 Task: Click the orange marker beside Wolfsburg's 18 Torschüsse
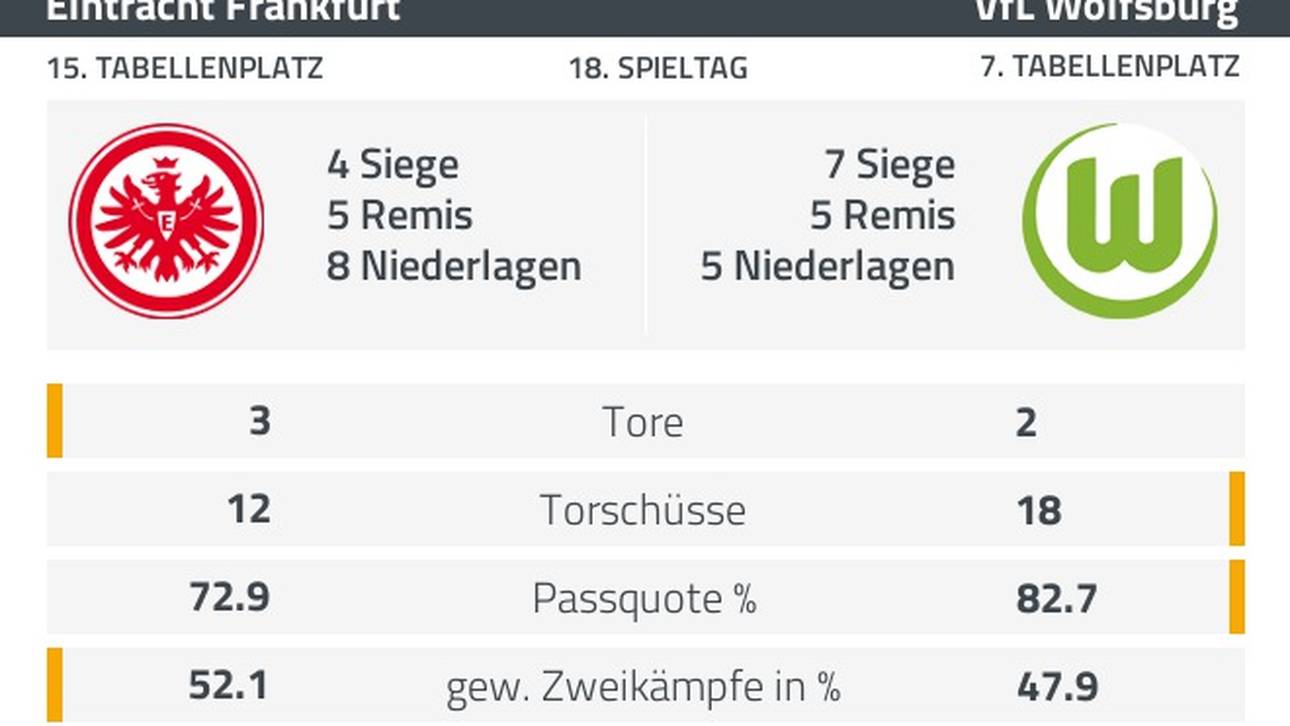pyautogui.click(x=1237, y=509)
